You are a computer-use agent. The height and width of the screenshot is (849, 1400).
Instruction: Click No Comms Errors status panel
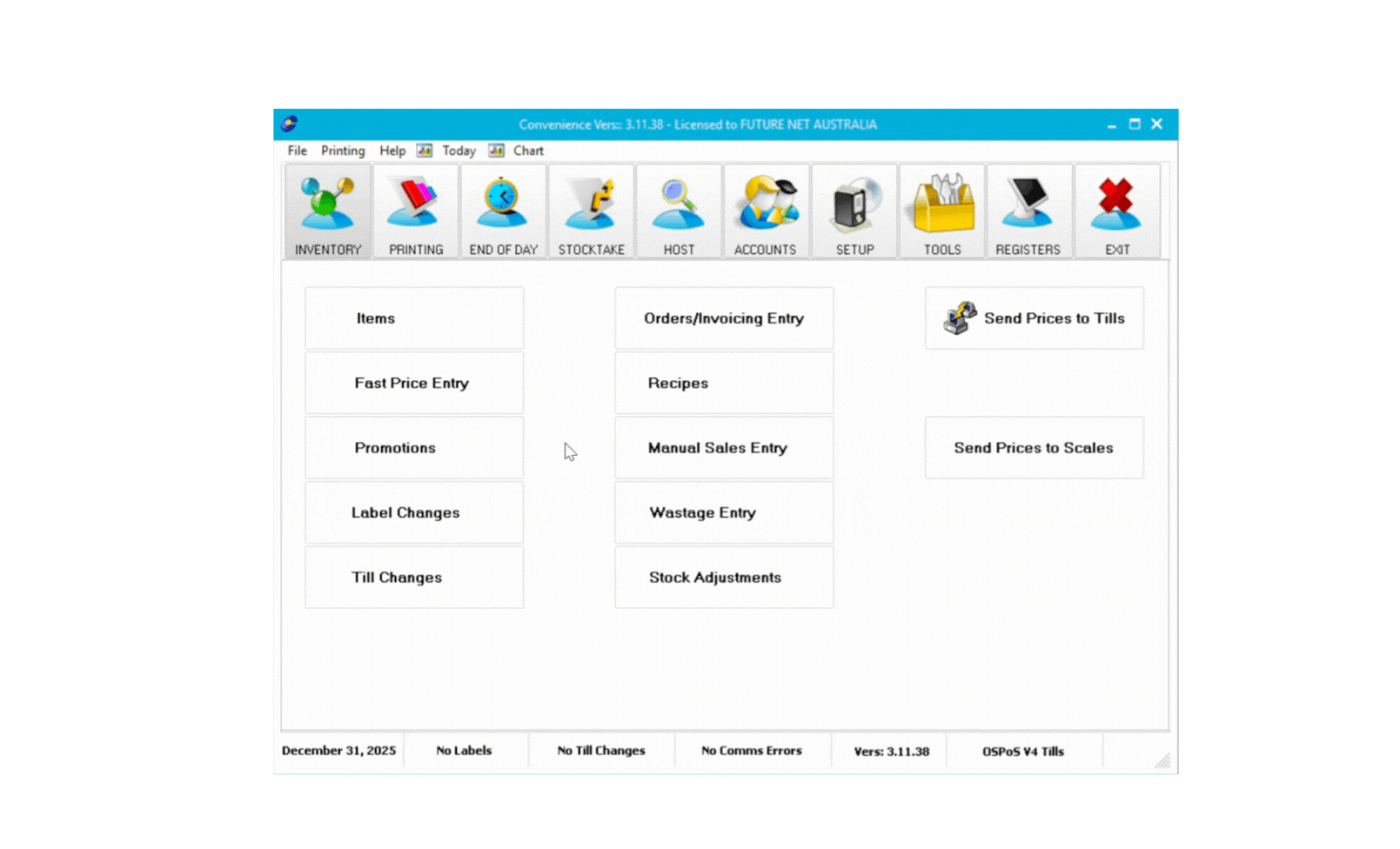click(752, 751)
